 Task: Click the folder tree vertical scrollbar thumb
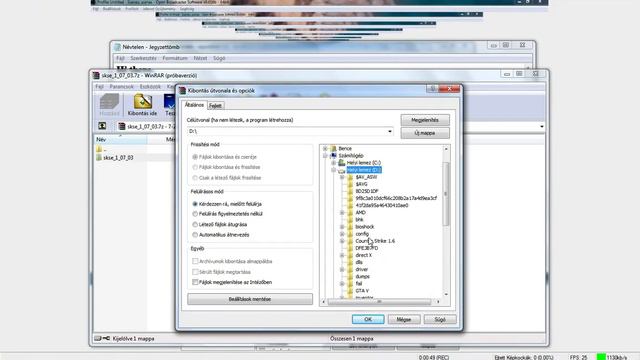[446, 194]
